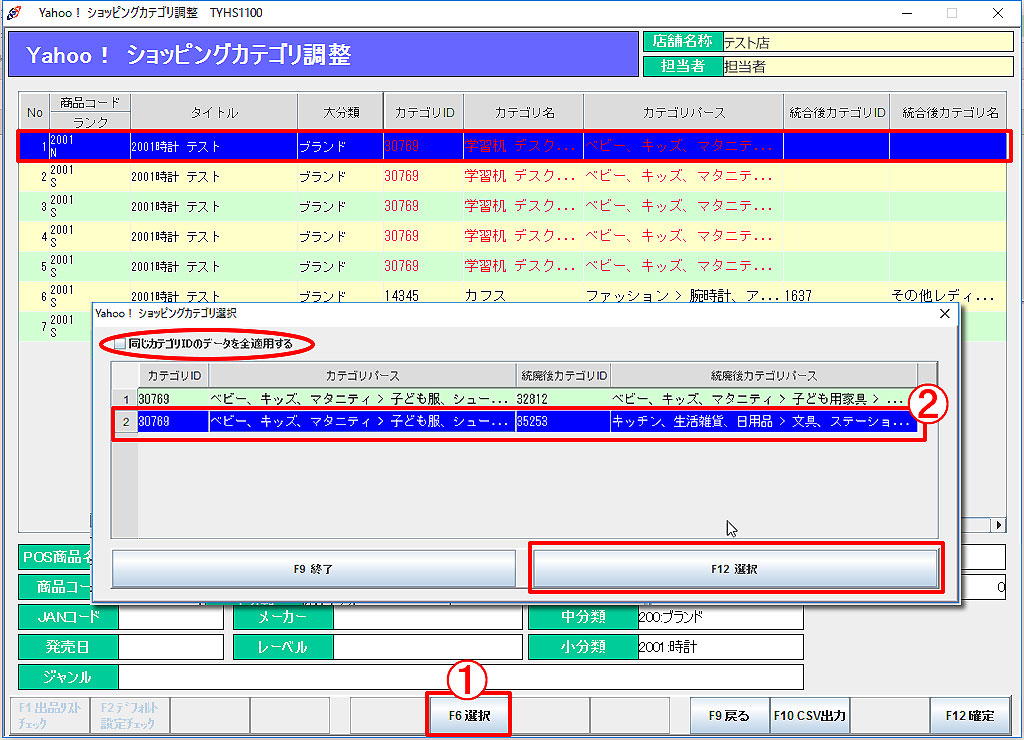Click the 統廃後カテゴリパース column header

(764, 376)
